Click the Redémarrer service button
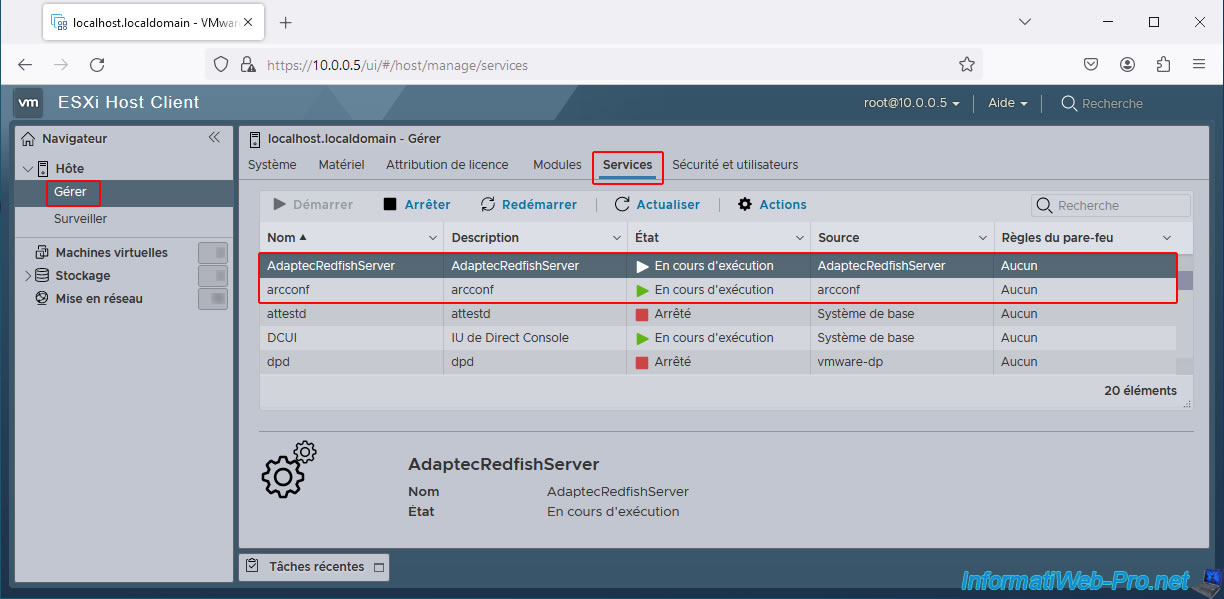 (x=529, y=205)
